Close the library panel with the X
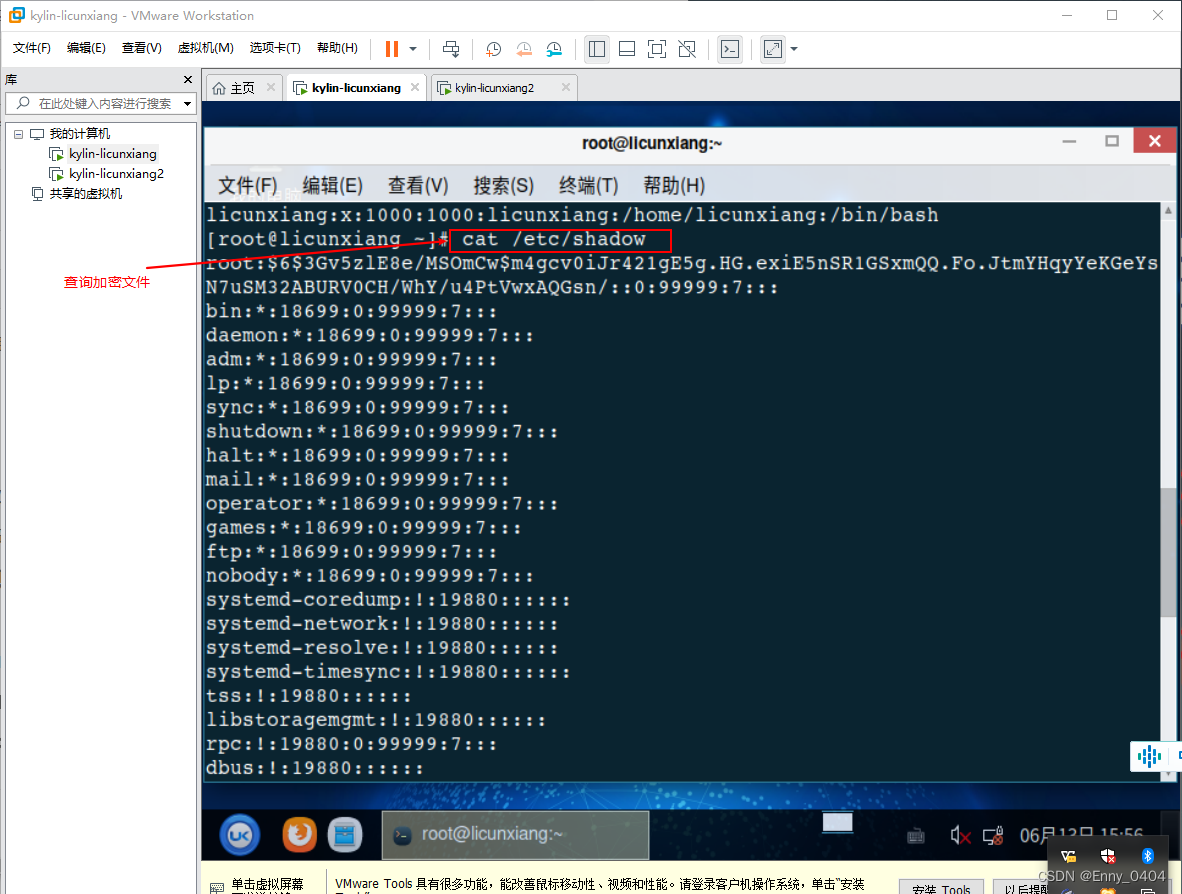Image resolution: width=1182 pixels, height=894 pixels. (188, 79)
